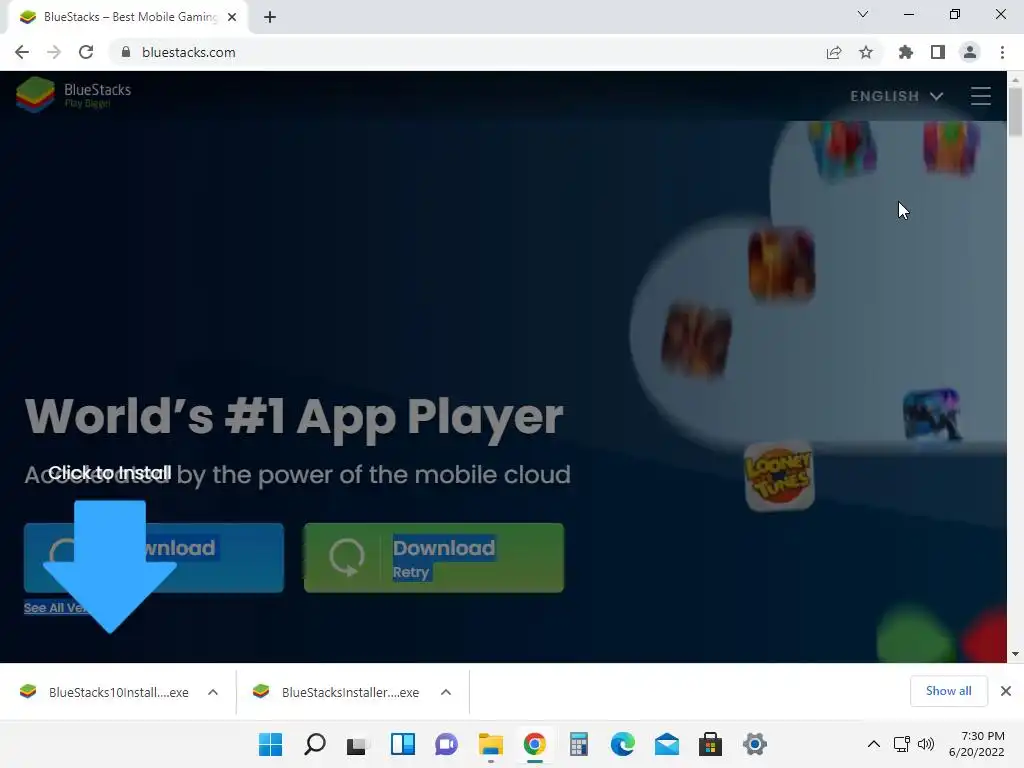
Task: Reload the bluestacks.com page
Action: [x=86, y=52]
